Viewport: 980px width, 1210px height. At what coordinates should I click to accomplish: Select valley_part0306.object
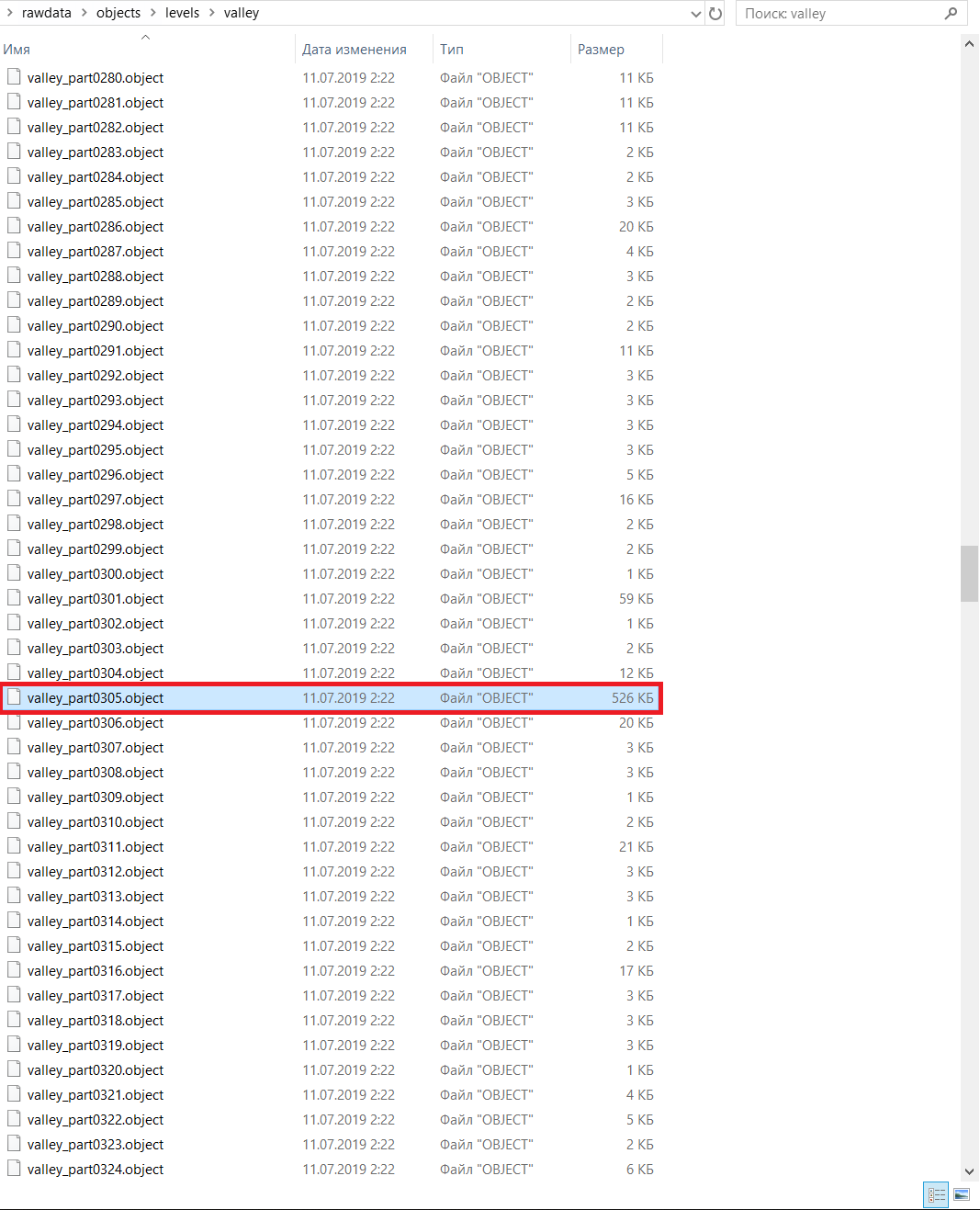pyautogui.click(x=96, y=722)
